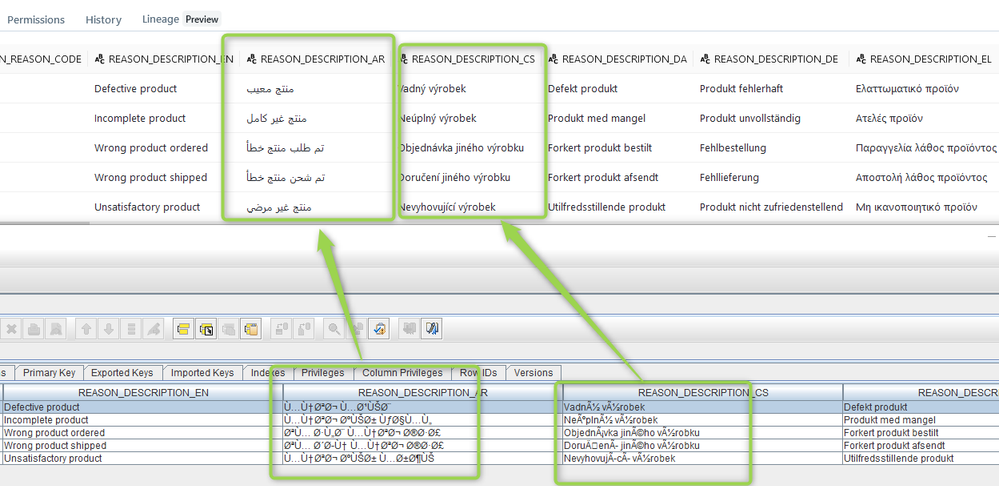This screenshot has height=486, width=999.
Task: Click 'Wrong product shipped' cell in upper table
Action: [150, 178]
